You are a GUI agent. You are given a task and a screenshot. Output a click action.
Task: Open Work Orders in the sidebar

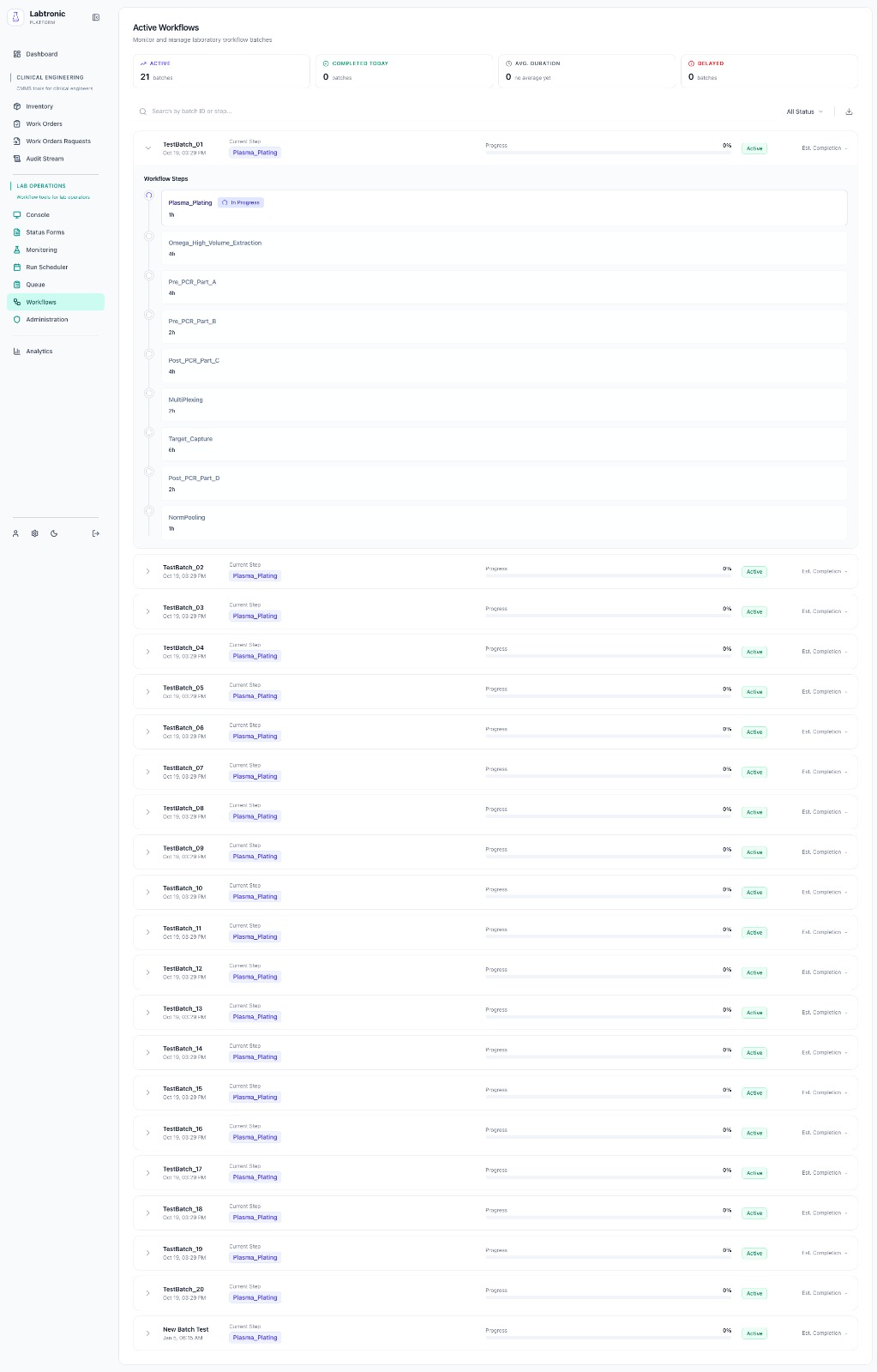pos(56,123)
